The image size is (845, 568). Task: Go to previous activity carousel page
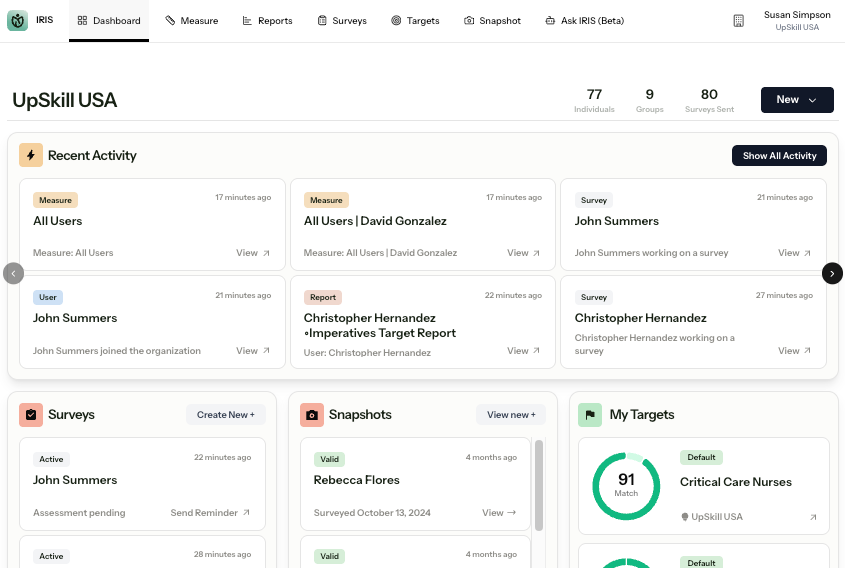tap(13, 273)
